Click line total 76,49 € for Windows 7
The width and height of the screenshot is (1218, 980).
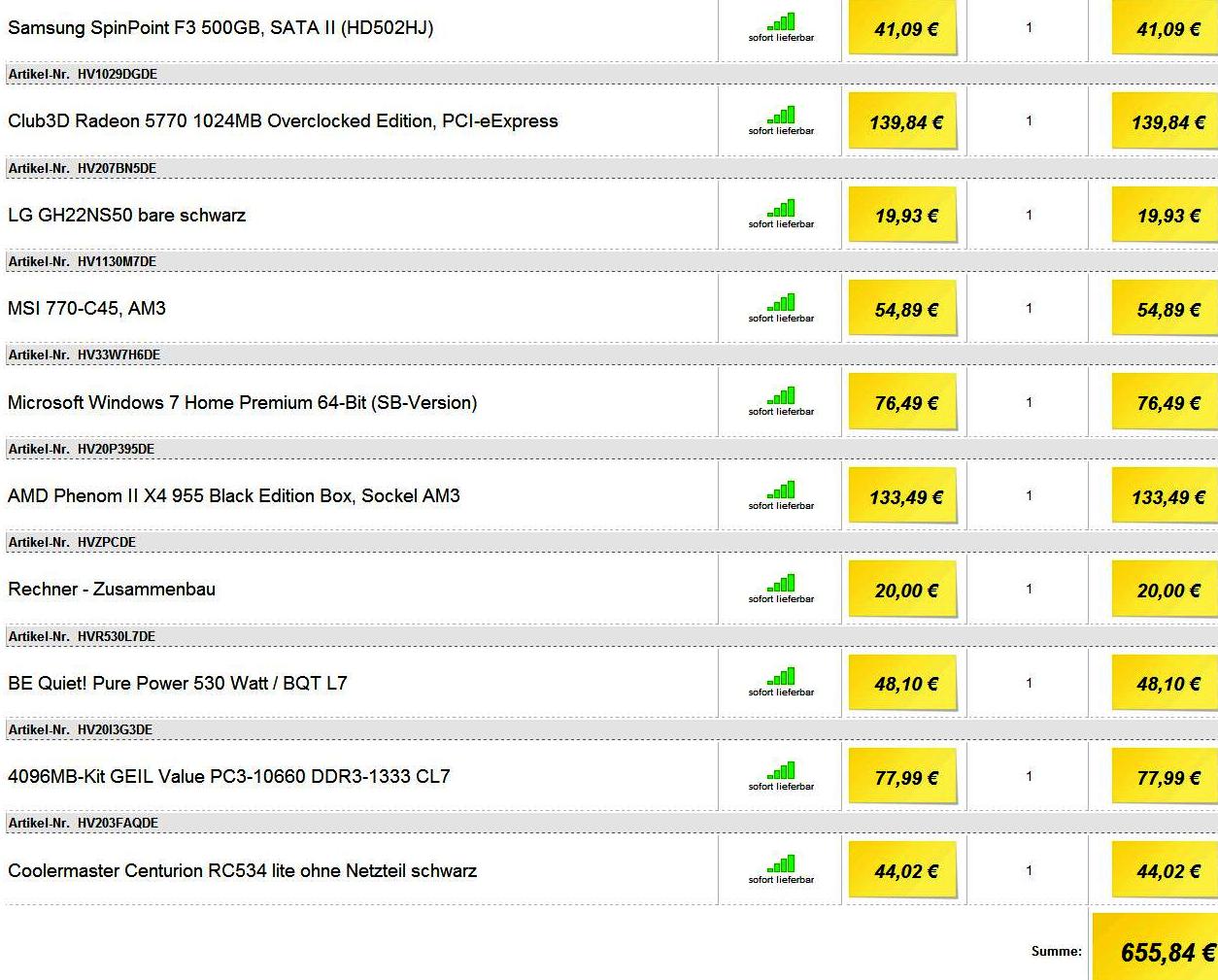[1166, 402]
